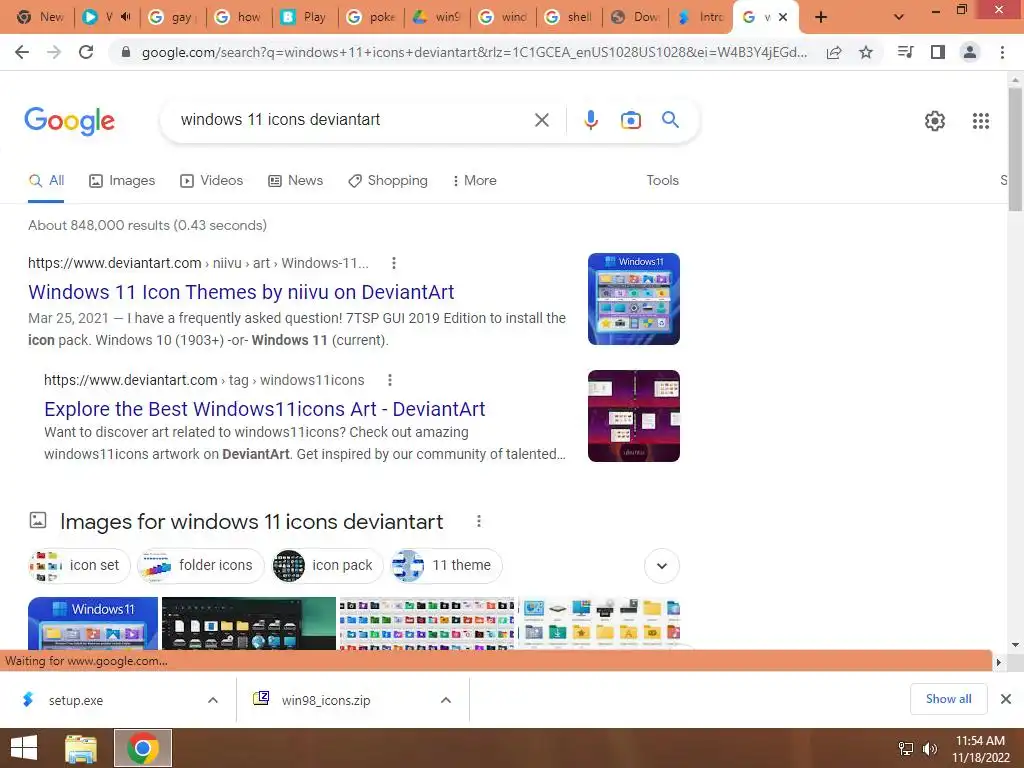
Task: Open the Windows Start menu
Action: pyautogui.click(x=24, y=748)
